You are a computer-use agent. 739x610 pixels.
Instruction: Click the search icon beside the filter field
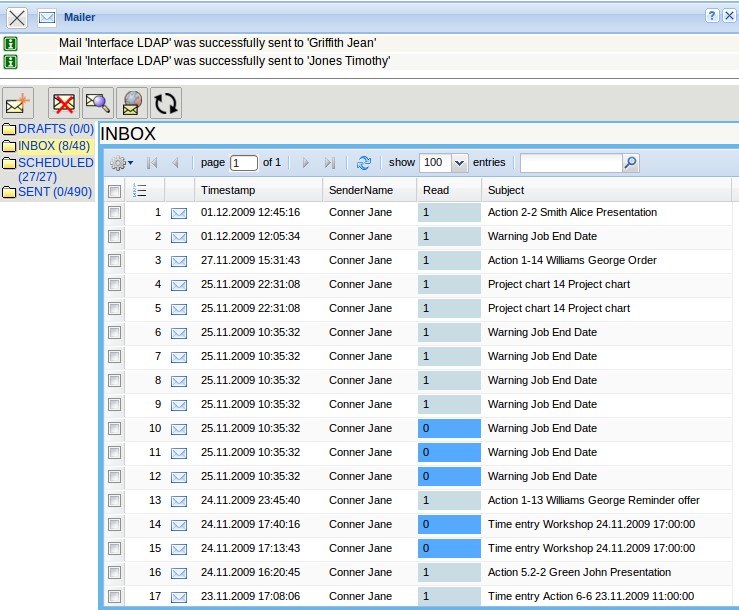tap(630, 163)
